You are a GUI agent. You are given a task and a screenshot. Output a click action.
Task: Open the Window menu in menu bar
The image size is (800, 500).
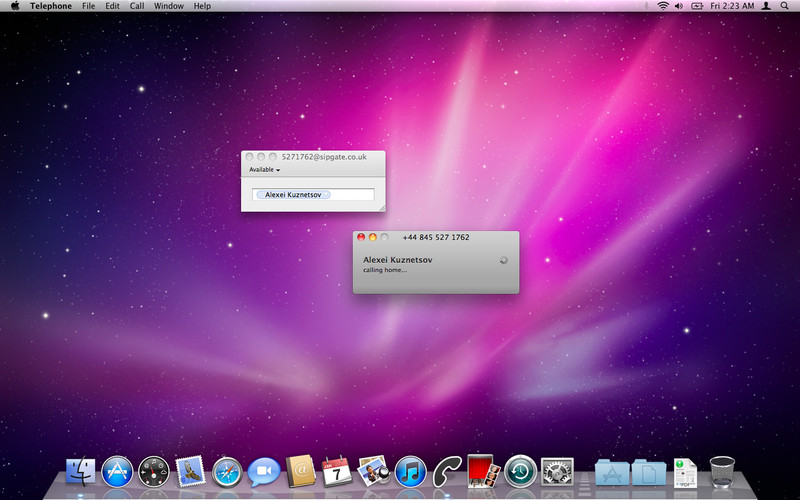tap(168, 6)
